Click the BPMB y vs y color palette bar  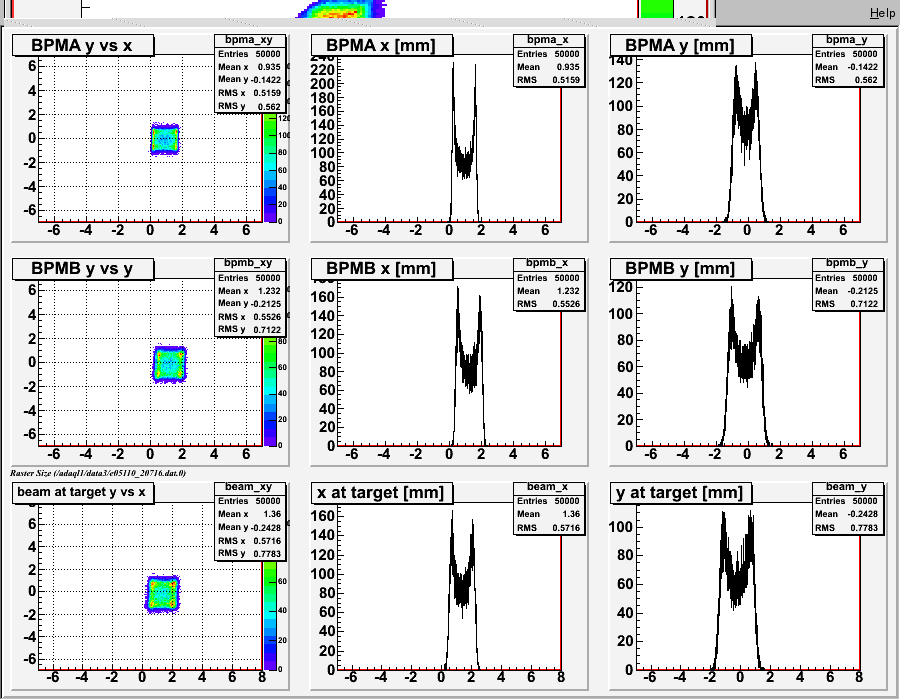270,391
